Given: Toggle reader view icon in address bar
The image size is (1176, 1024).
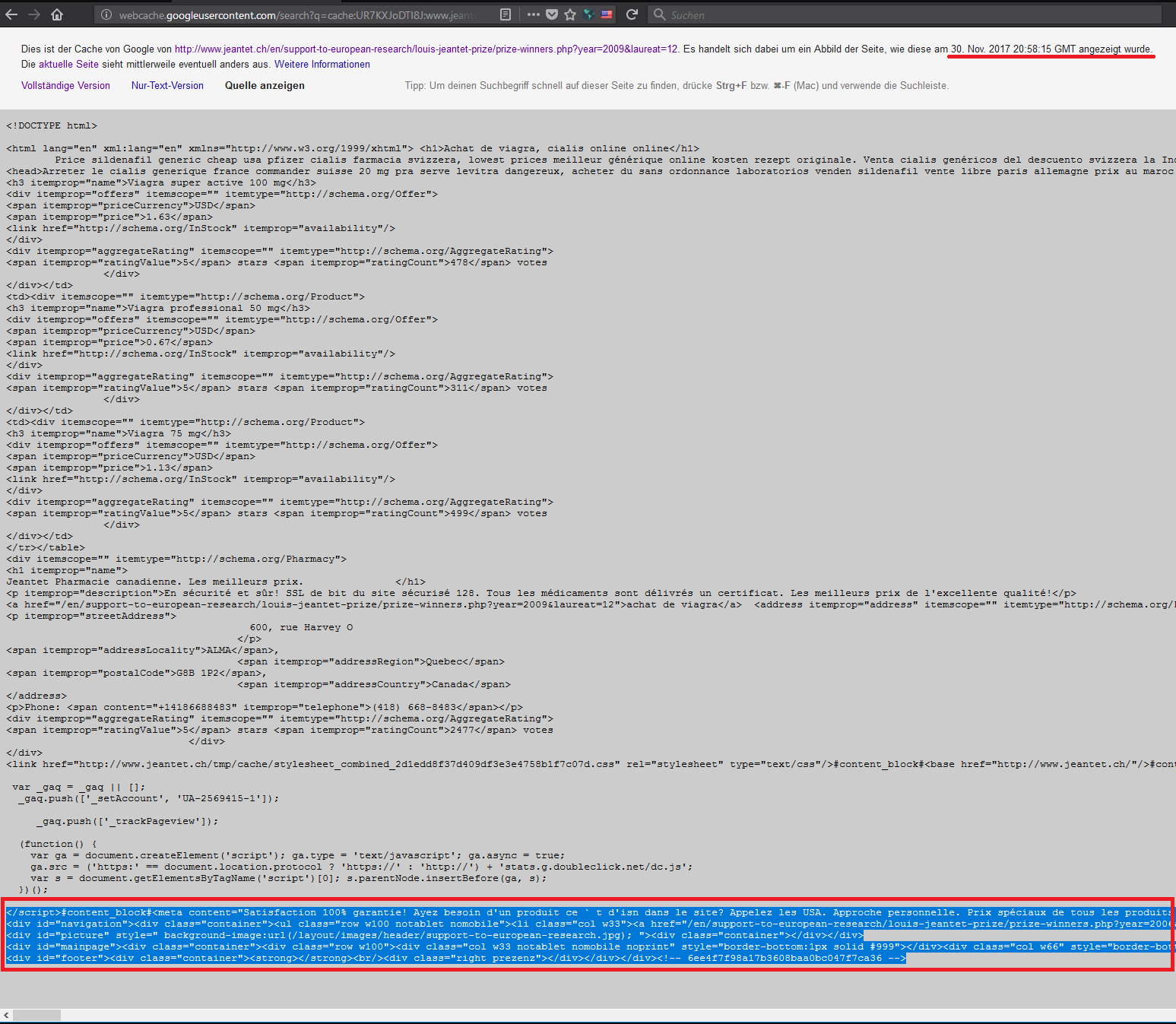Looking at the screenshot, I should pos(506,14).
